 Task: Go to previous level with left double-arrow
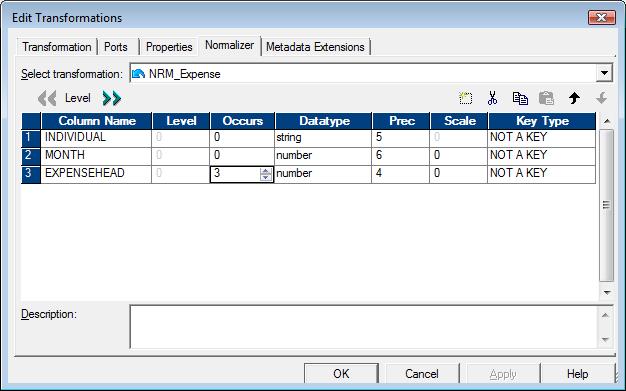click(x=47, y=98)
